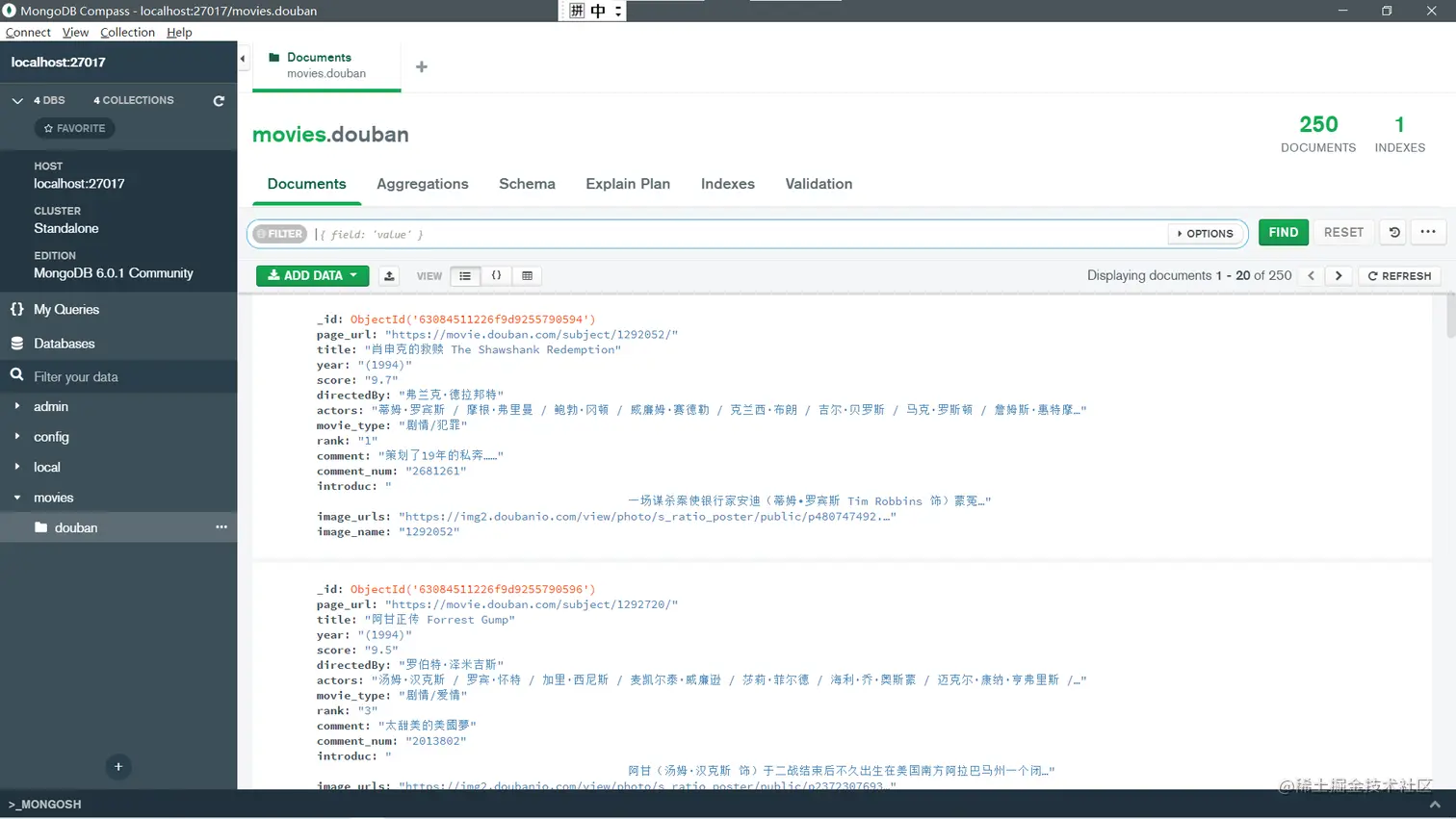Image resolution: width=1456 pixels, height=819 pixels.
Task: Mark connection as FAVORITE
Action: (74, 128)
